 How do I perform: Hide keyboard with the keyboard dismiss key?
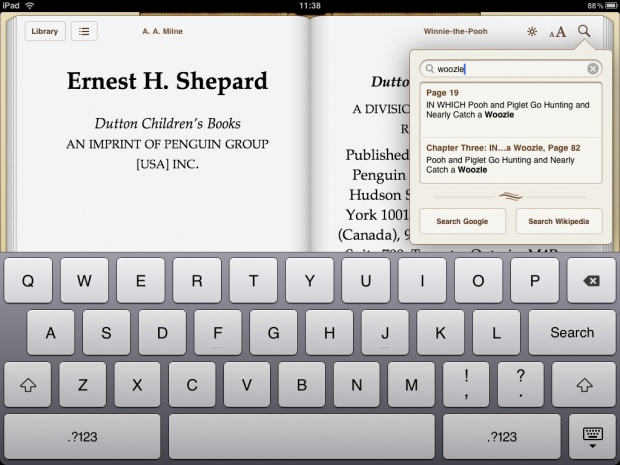592,437
